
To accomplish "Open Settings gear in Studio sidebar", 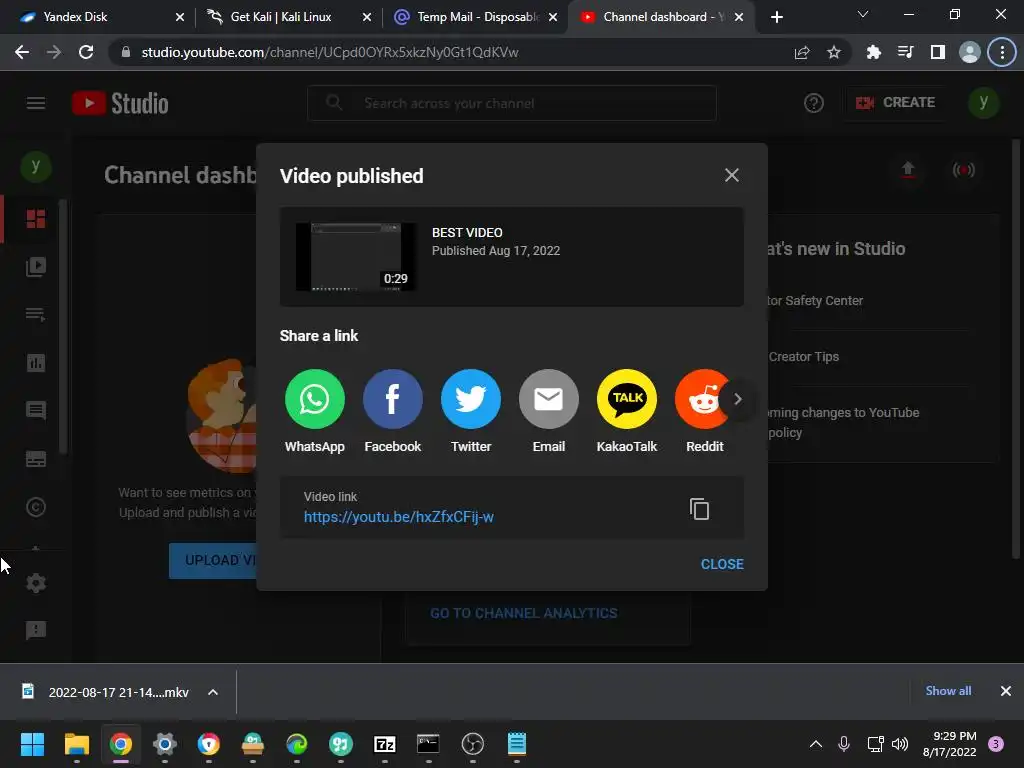I will point(36,583).
